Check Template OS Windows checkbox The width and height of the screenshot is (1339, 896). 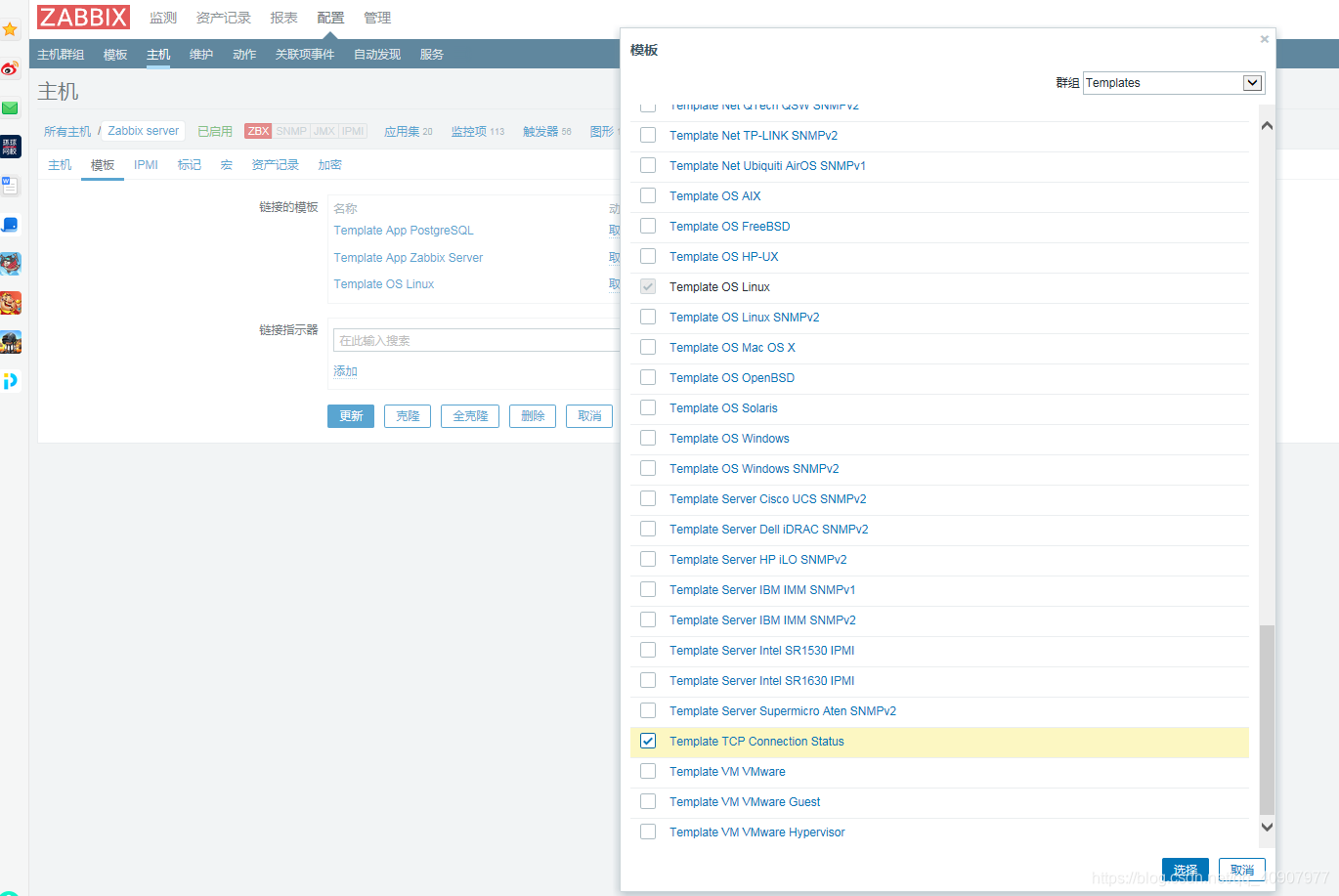pos(648,438)
